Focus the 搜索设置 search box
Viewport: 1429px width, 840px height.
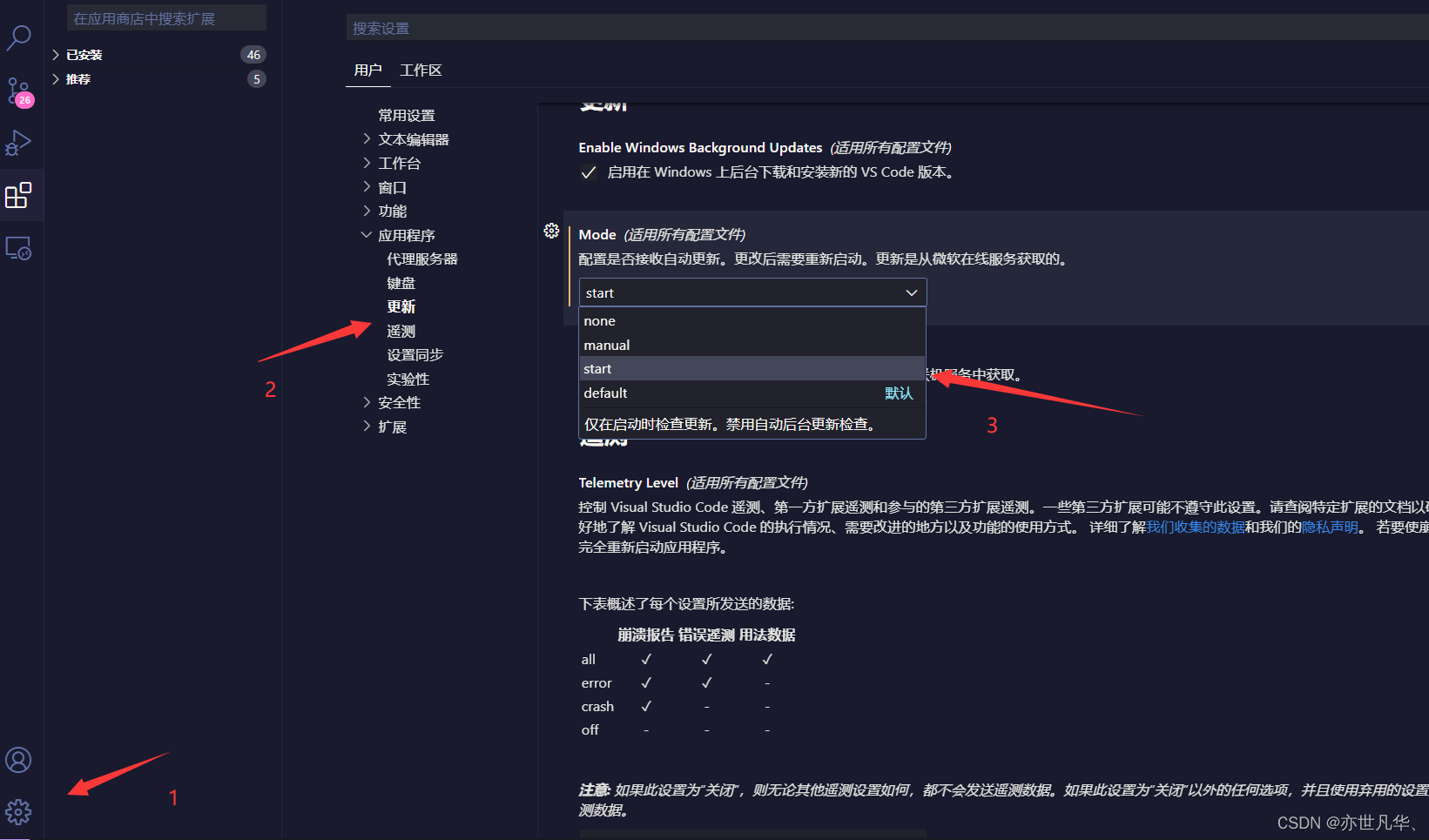click(x=887, y=28)
